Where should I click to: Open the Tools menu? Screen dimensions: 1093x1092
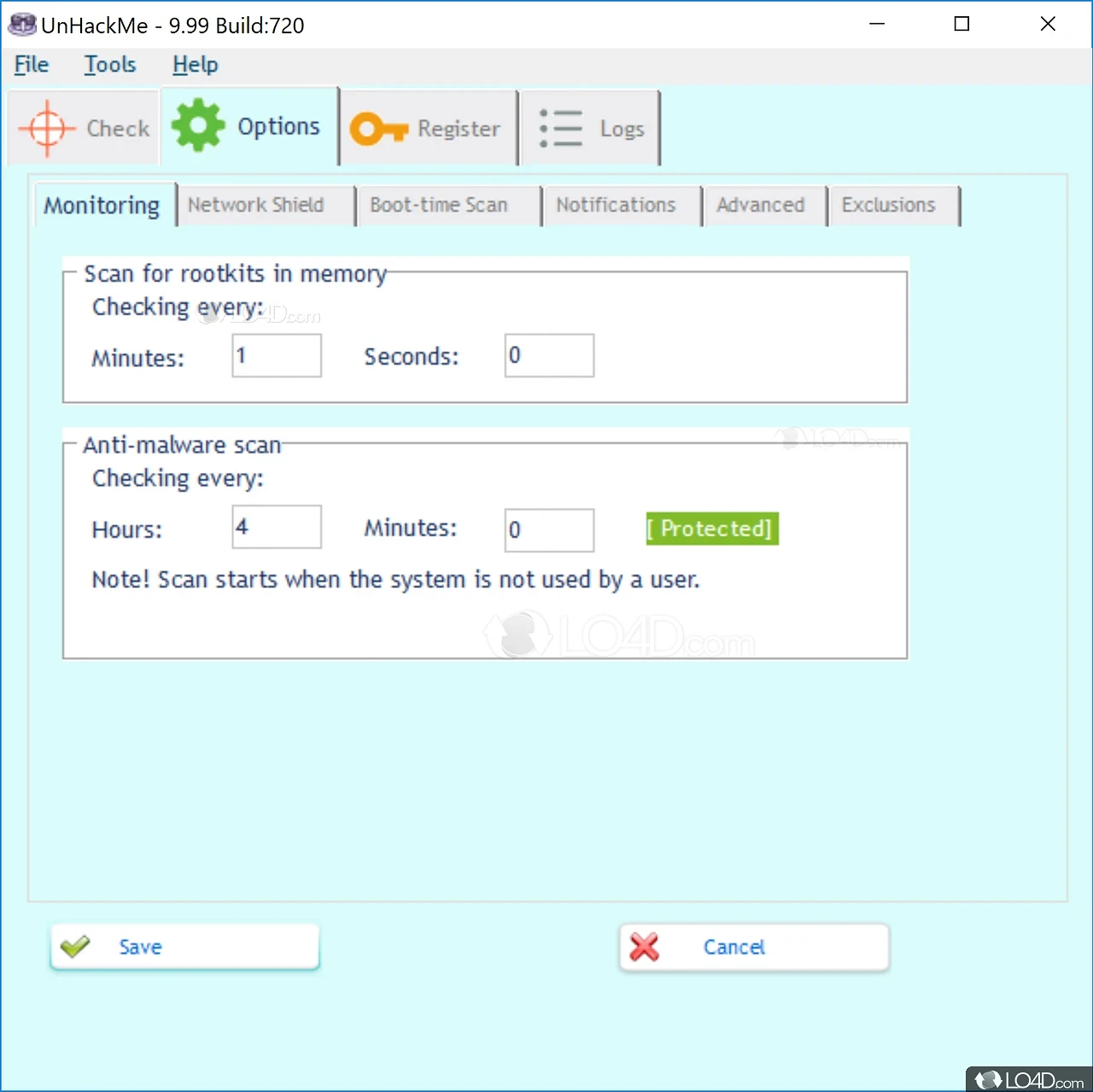pos(109,65)
